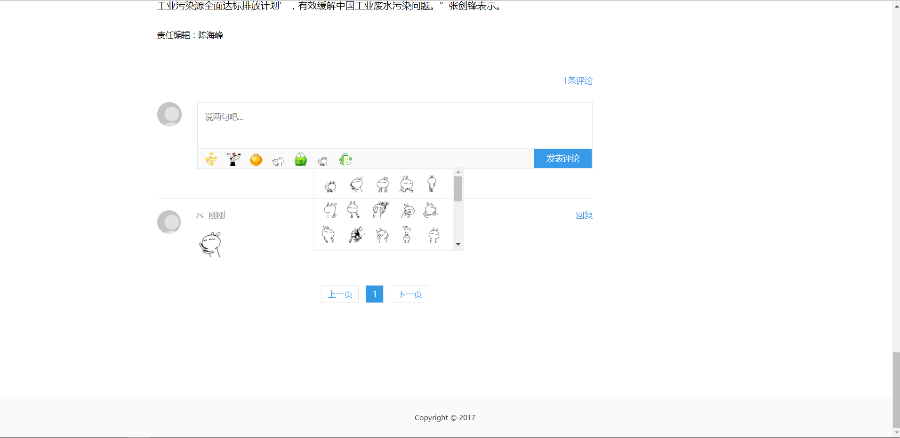Viewport: 900px width, 438px height.
Task: Click the emoji panel scrollbar thumb
Action: tap(458, 189)
